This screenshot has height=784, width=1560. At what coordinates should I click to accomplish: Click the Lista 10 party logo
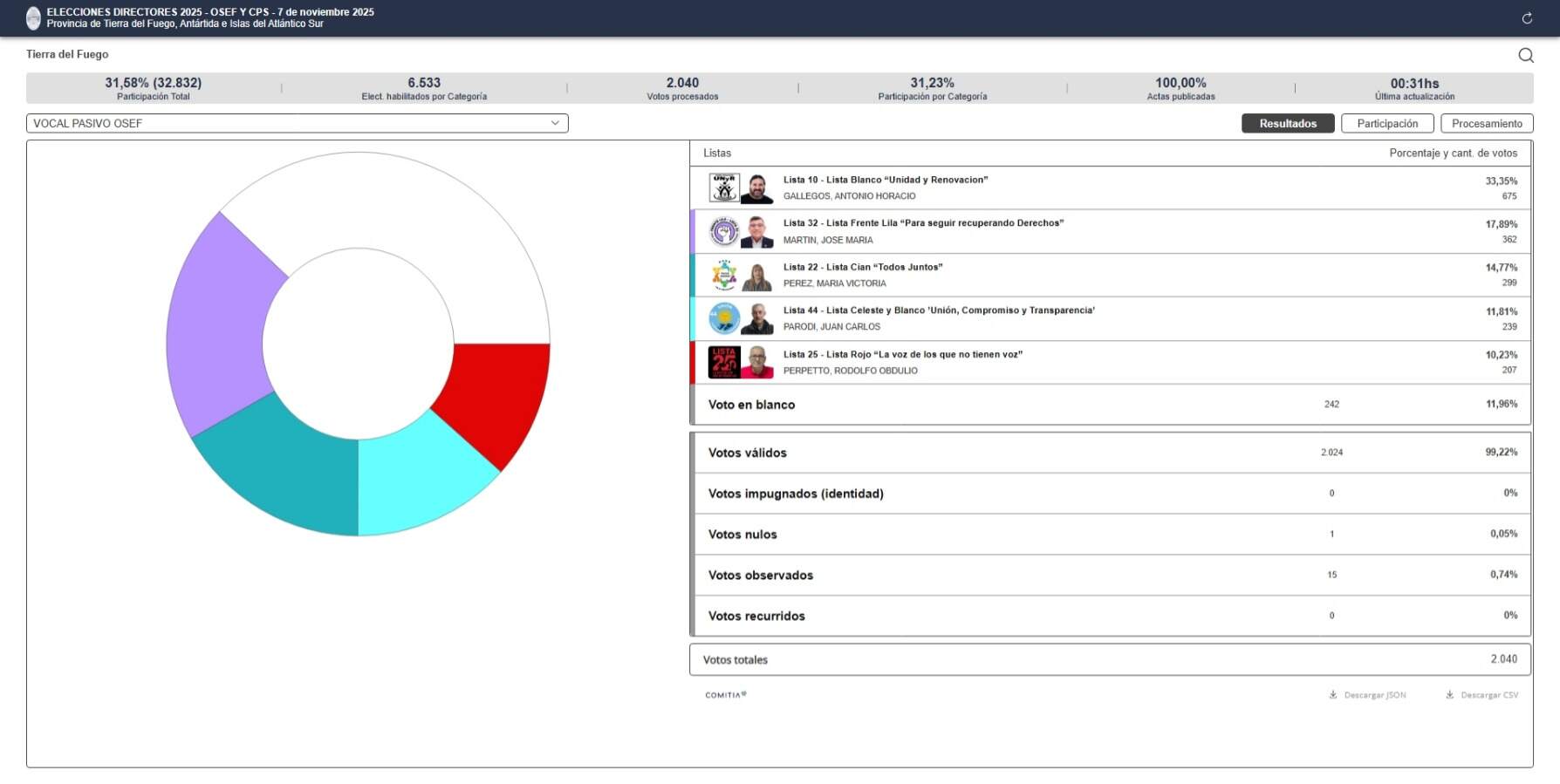723,188
